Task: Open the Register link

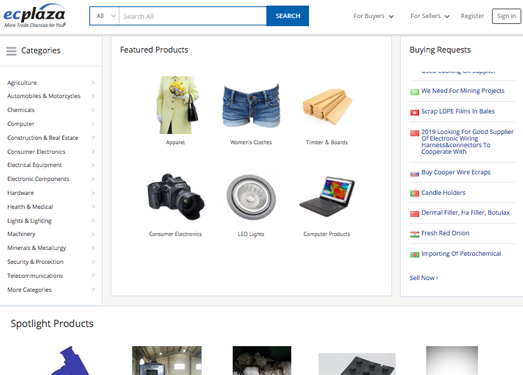Action: tap(472, 16)
